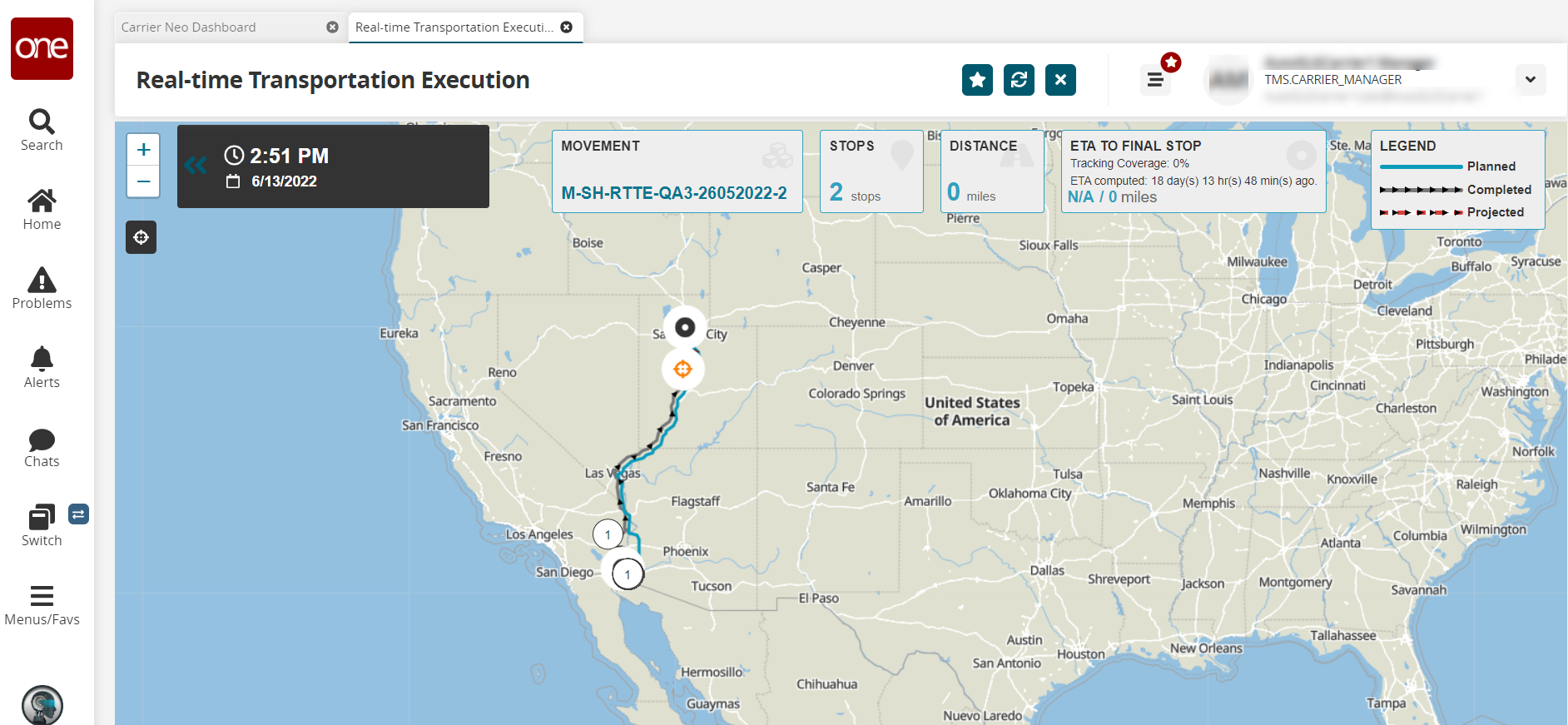This screenshot has height=725, width=1568.
Task: Go to Home in the sidebar
Action: pyautogui.click(x=42, y=201)
